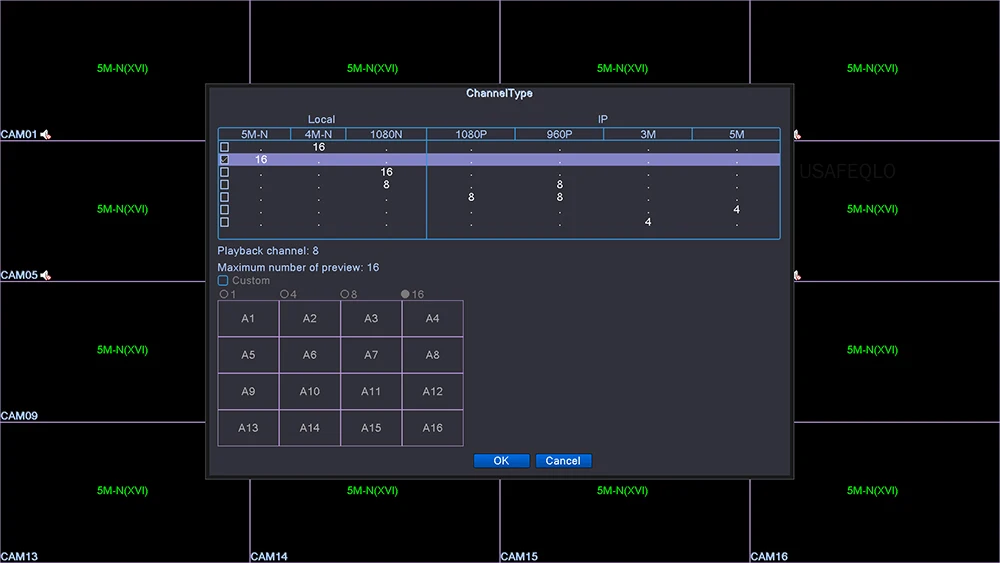The image size is (1000, 563).
Task: Click the A6 preview cell
Action: pos(309,355)
